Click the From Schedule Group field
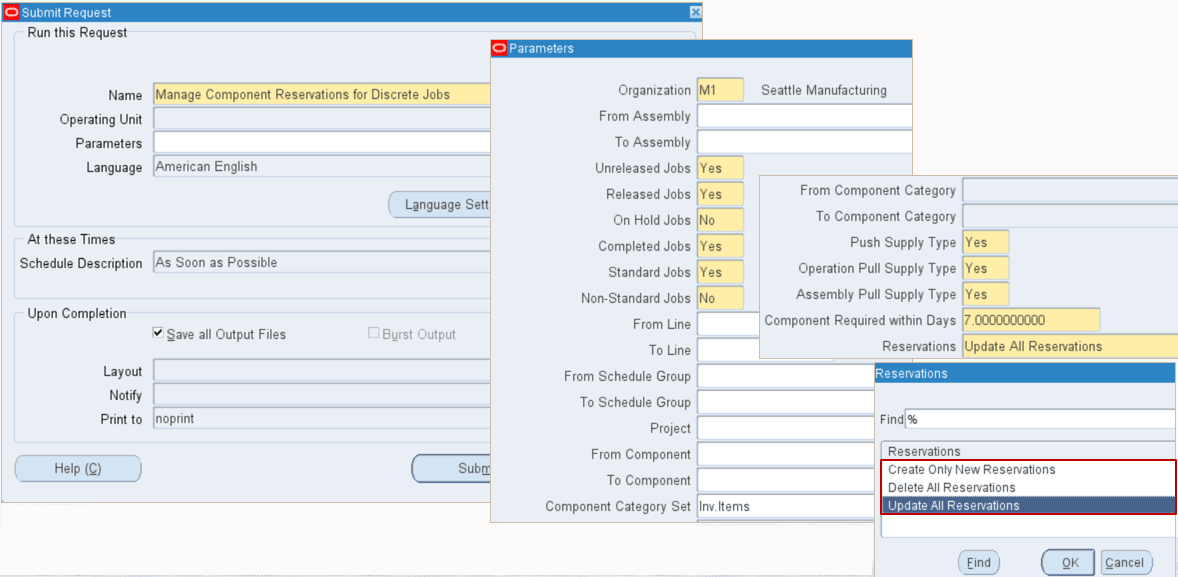 pyautogui.click(x=786, y=376)
